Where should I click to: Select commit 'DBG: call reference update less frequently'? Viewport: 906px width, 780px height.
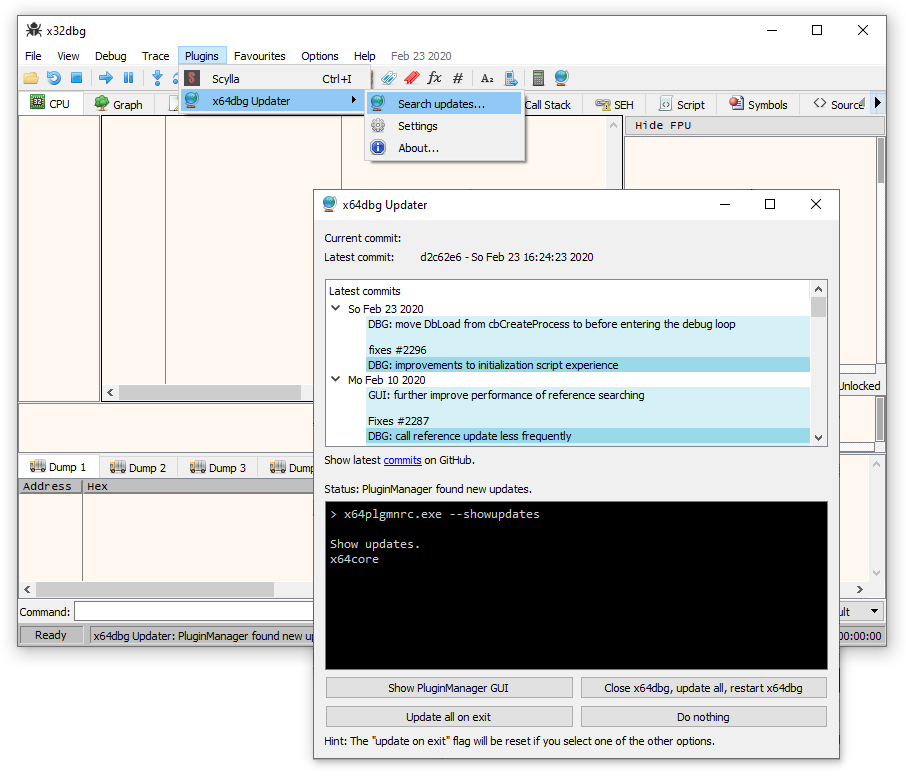[x=588, y=436]
